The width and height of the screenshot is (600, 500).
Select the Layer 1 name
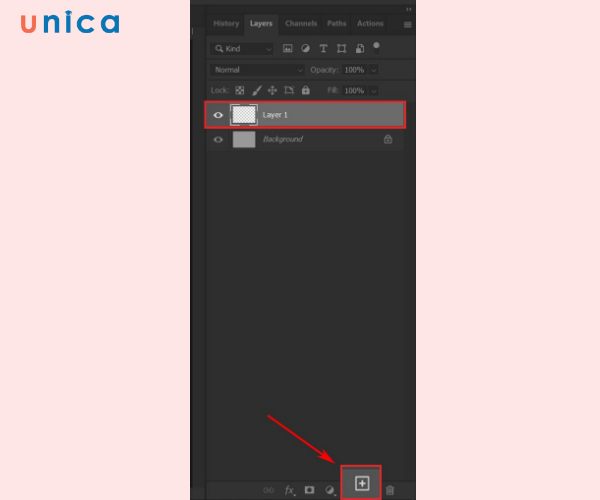coord(275,115)
